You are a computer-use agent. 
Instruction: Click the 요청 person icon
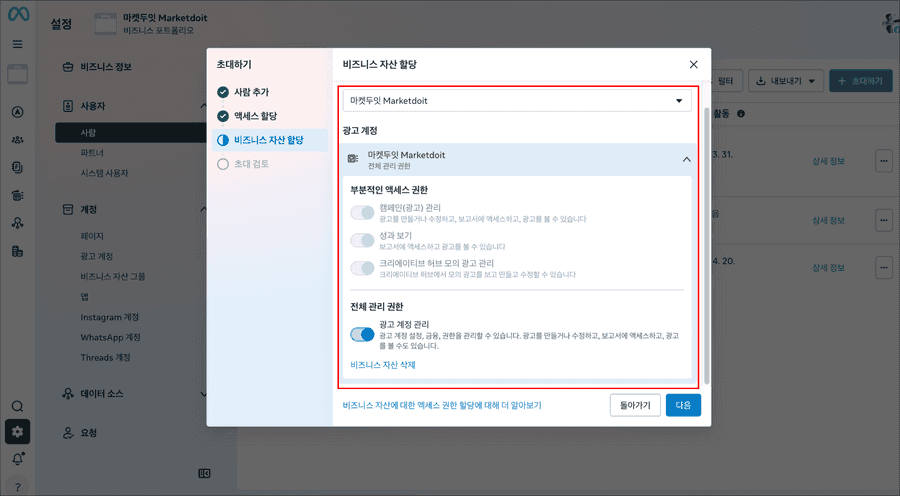coord(68,433)
